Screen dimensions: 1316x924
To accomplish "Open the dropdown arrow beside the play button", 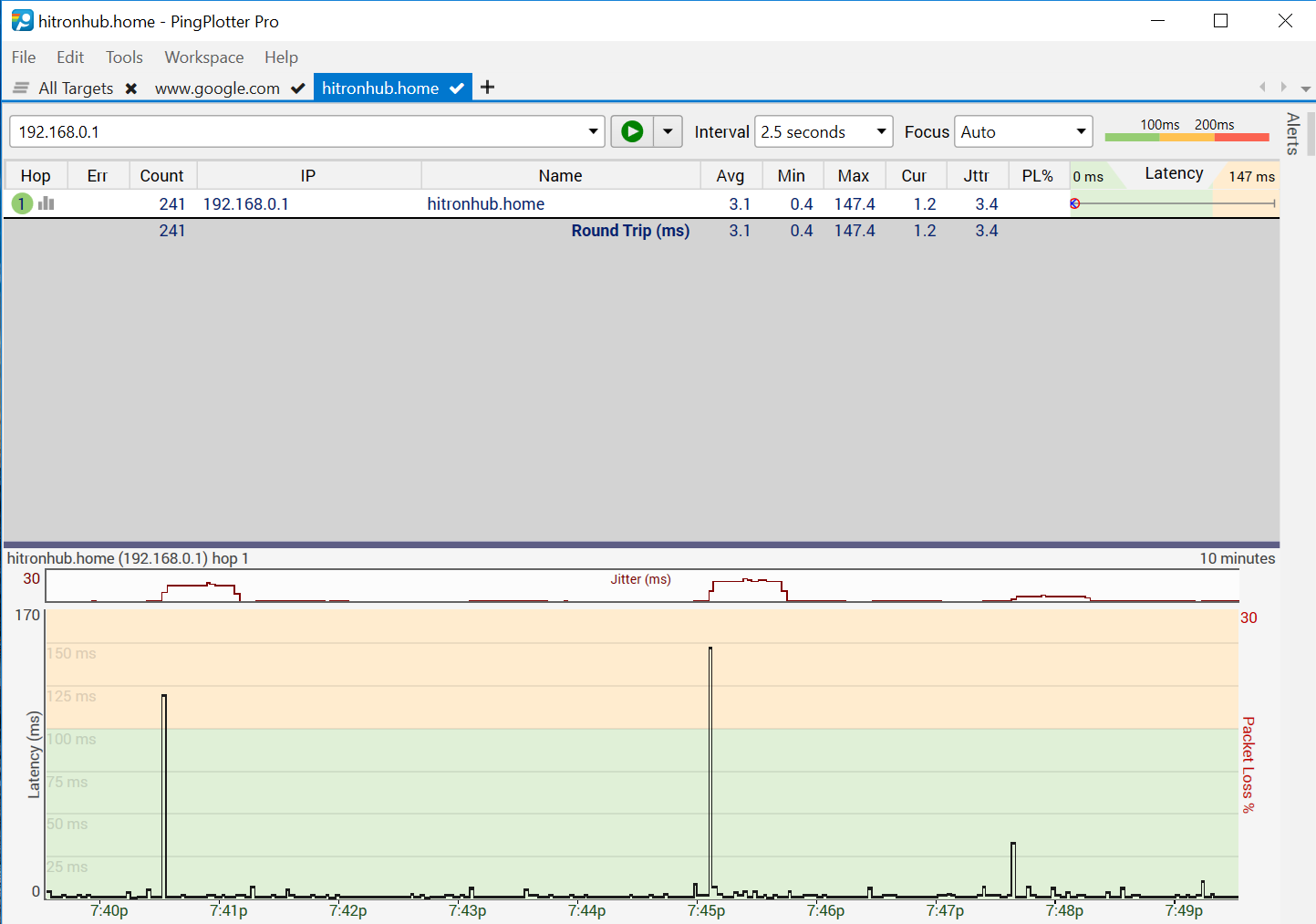I will pyautogui.click(x=668, y=131).
